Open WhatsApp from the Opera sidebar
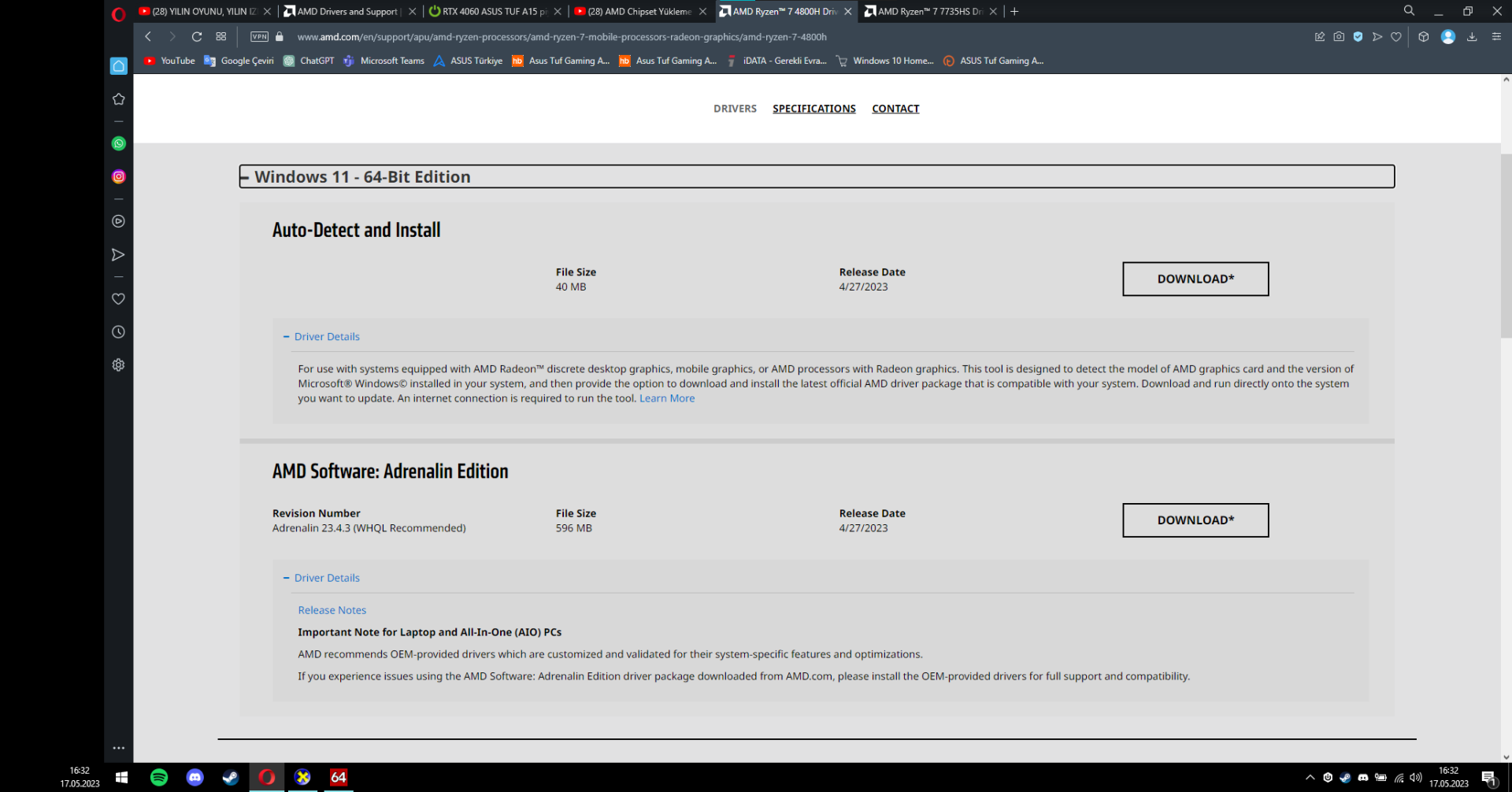This screenshot has width=1512, height=792. [x=119, y=143]
